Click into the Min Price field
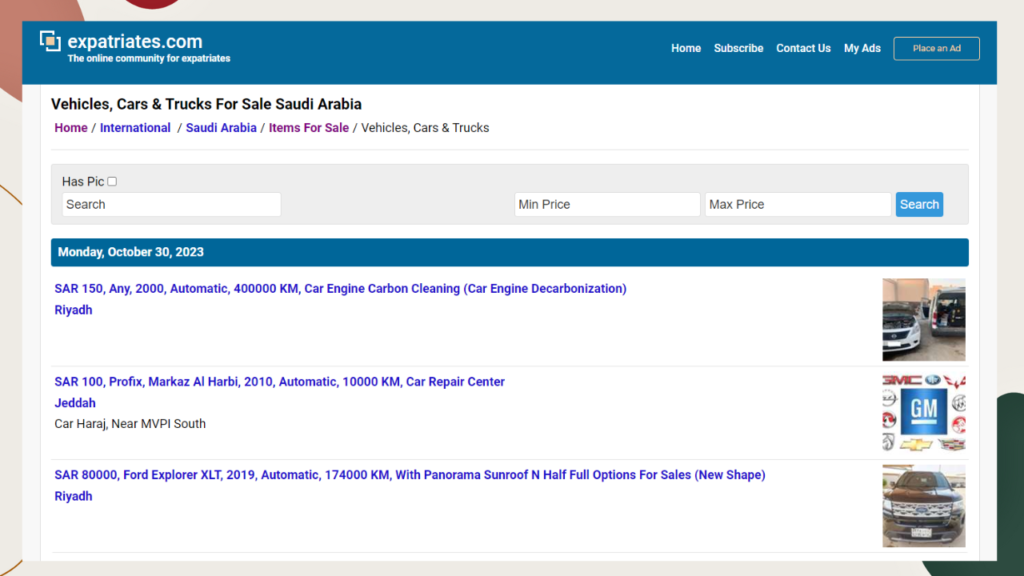The width and height of the screenshot is (1024, 576). click(607, 204)
